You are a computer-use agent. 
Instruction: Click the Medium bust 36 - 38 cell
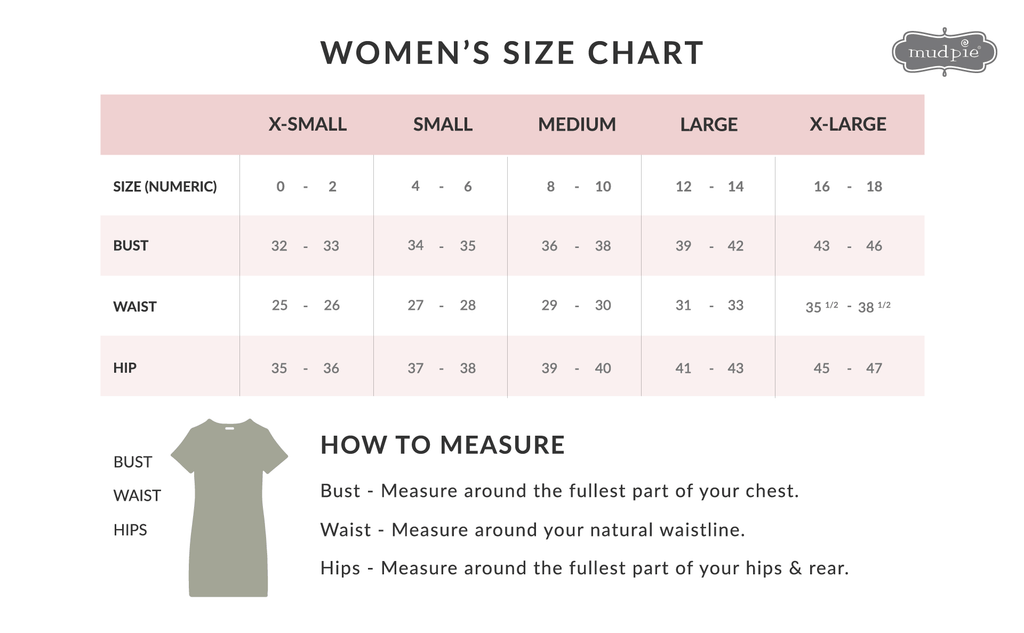(x=576, y=246)
